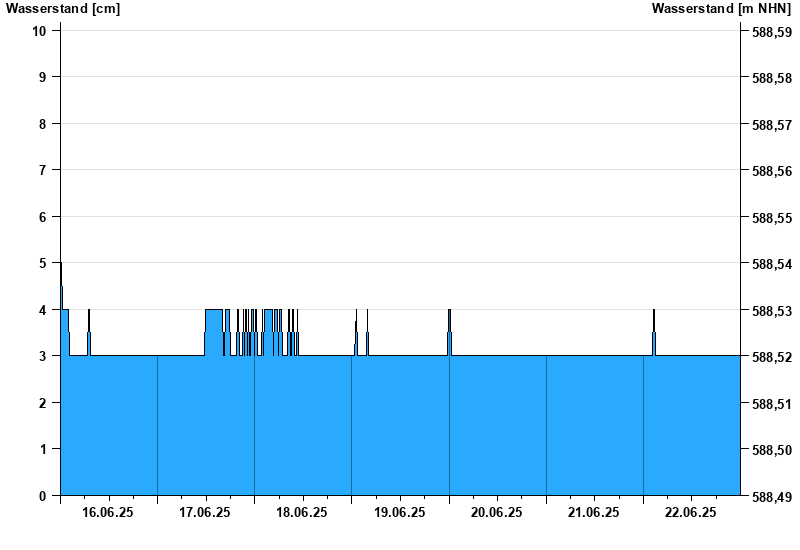Select the 21.06.25 date label
Image resolution: width=800 pixels, height=550 pixels.
pos(594,513)
